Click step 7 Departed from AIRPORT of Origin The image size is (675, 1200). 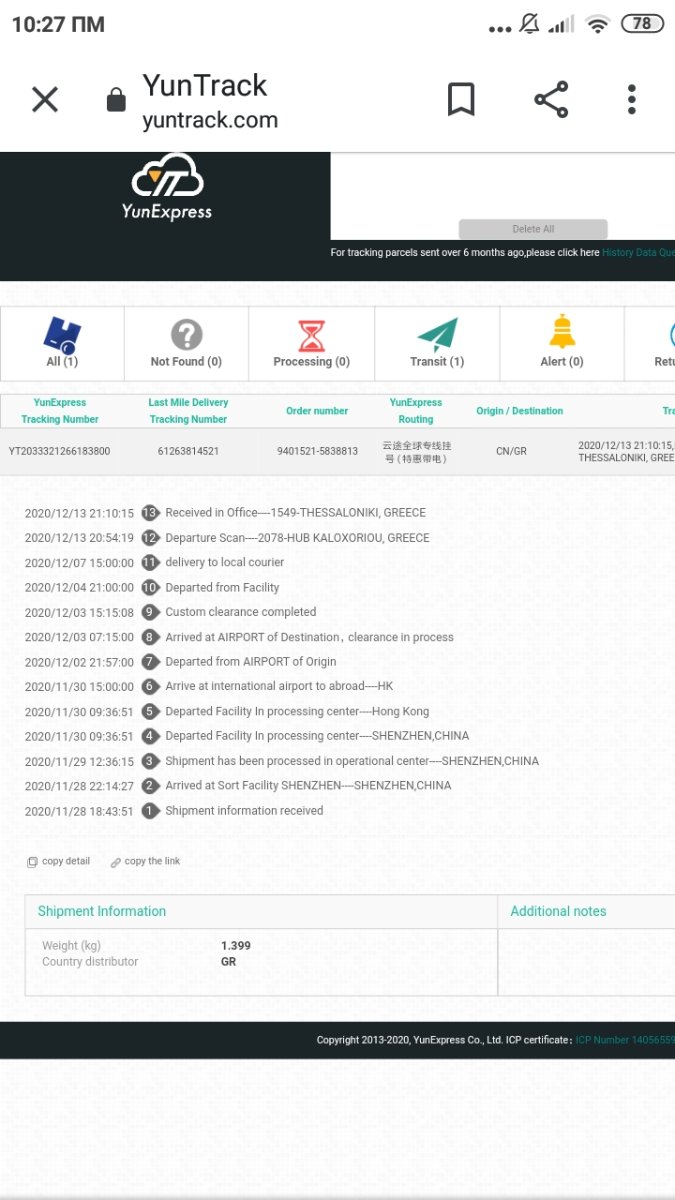coord(251,662)
